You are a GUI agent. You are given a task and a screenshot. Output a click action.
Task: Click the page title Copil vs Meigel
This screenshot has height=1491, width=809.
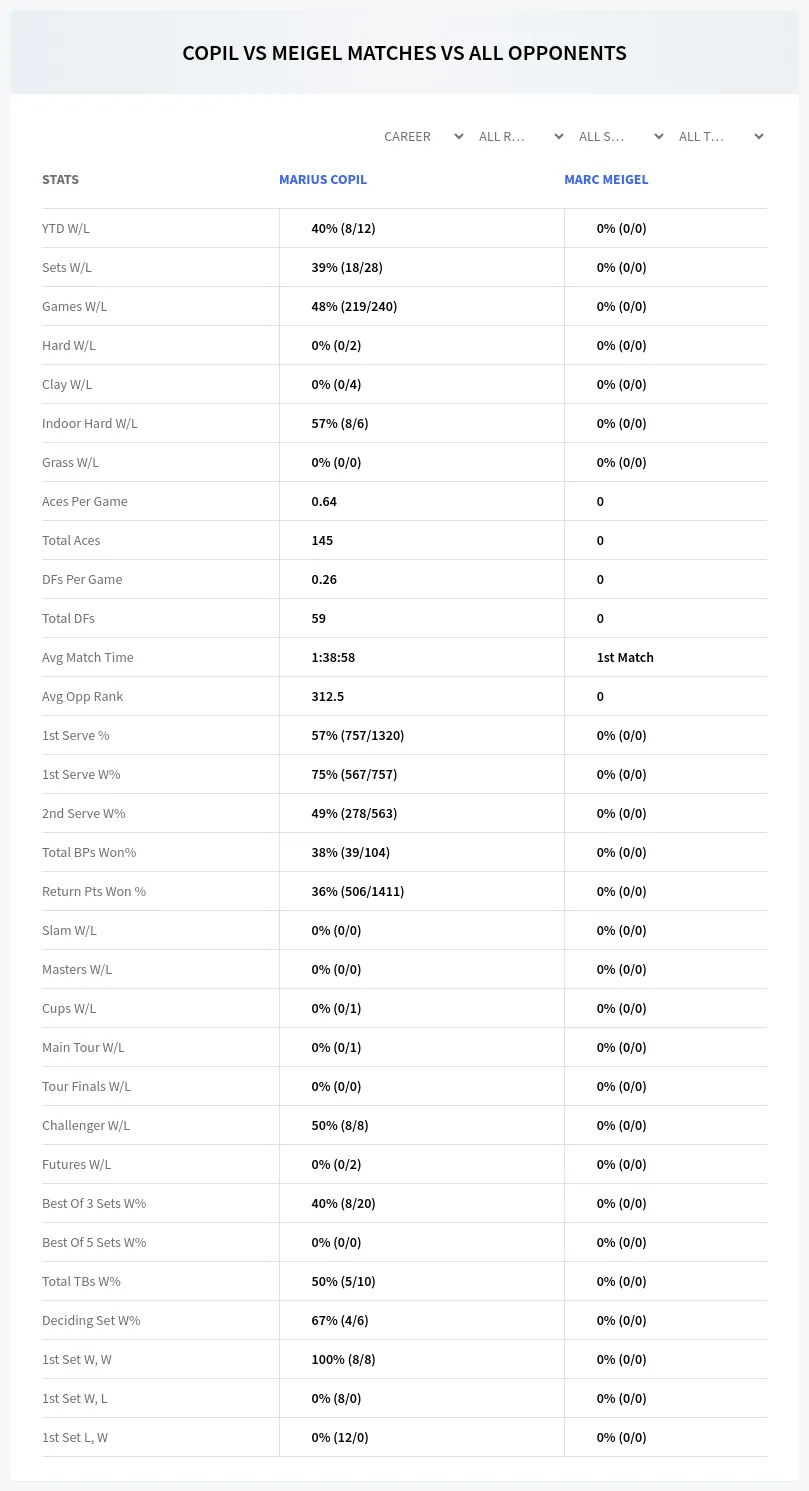[404, 53]
